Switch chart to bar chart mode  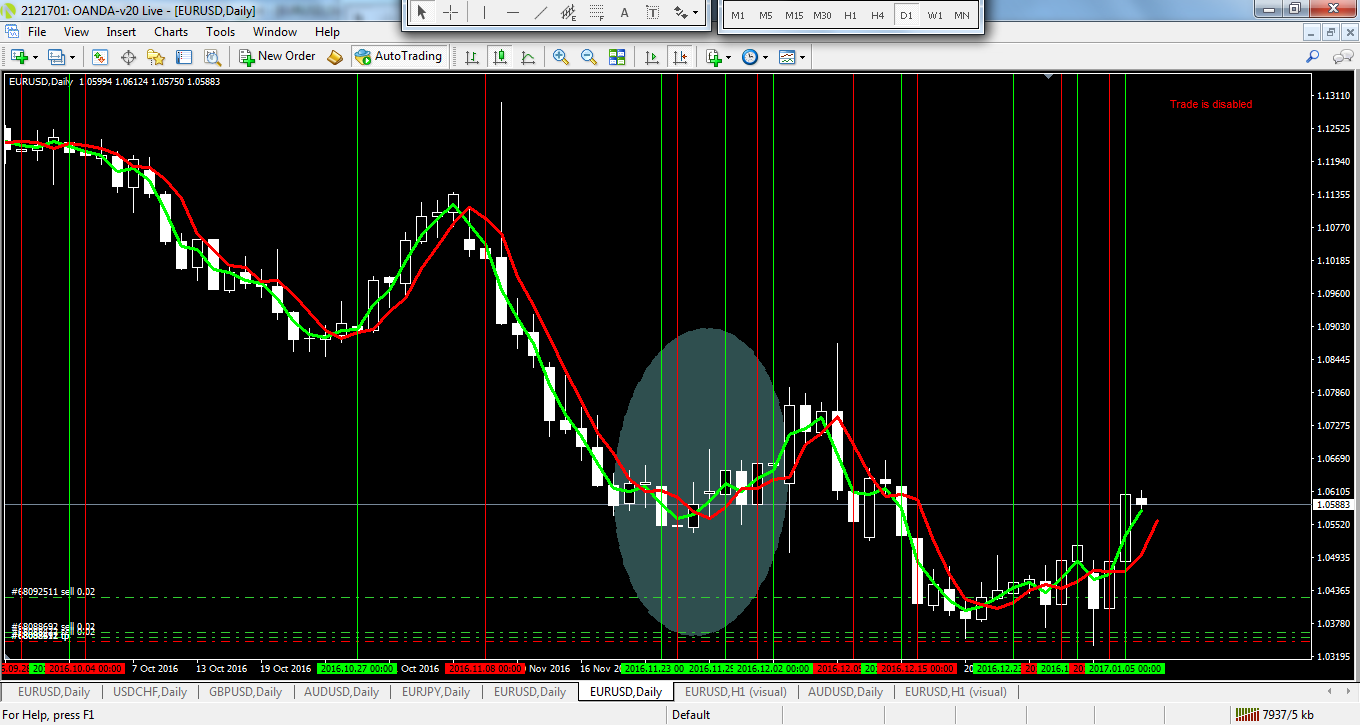(472, 57)
